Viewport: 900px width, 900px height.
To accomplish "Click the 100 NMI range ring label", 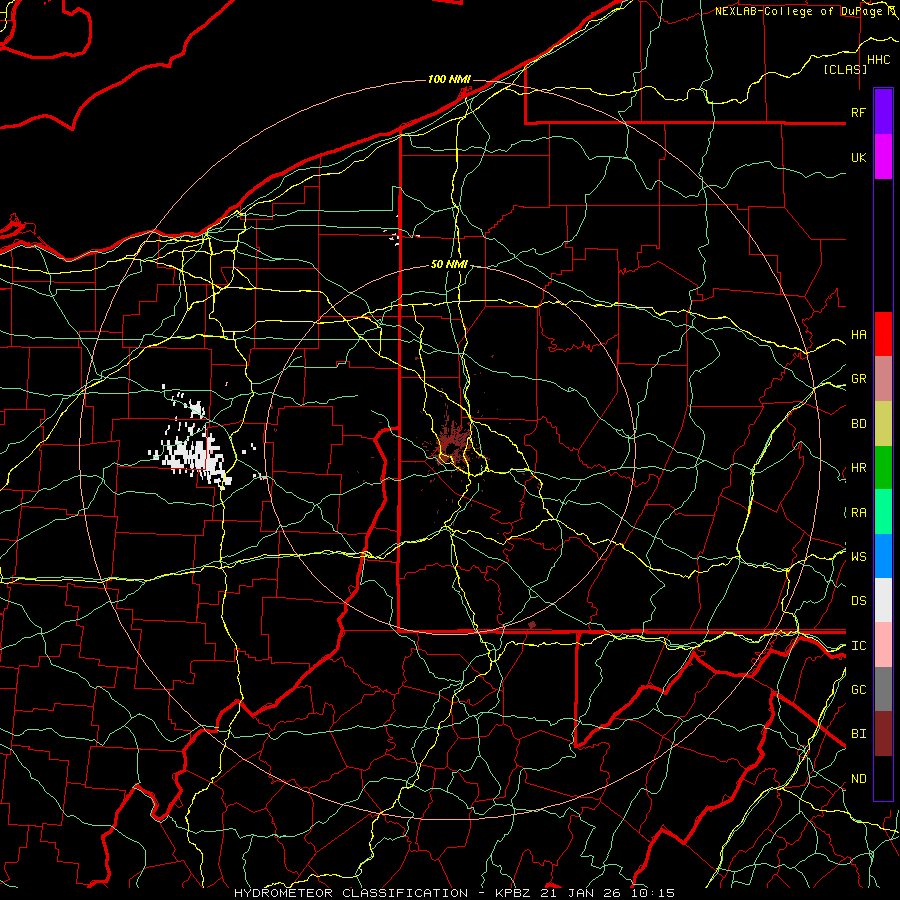I will (x=449, y=79).
